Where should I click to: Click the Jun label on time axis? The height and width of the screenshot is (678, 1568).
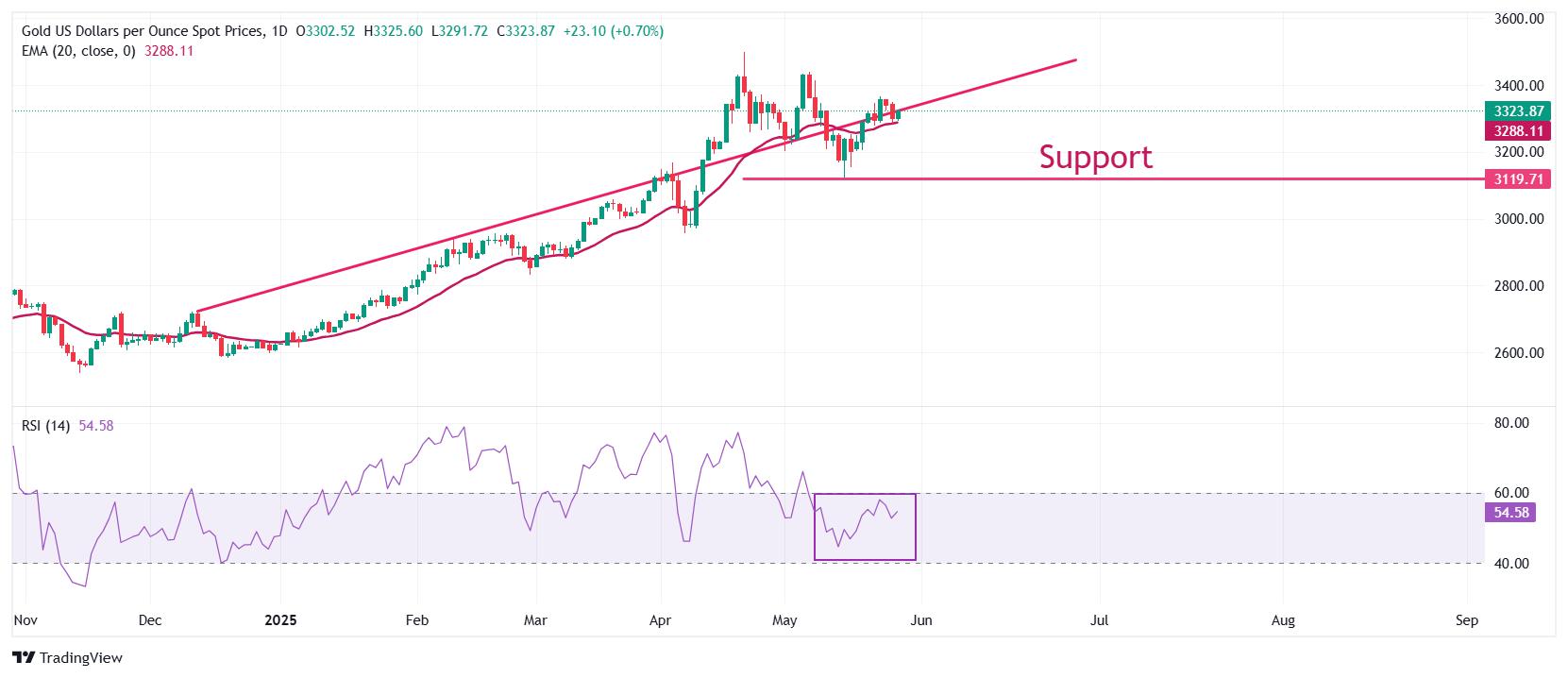tap(921, 620)
